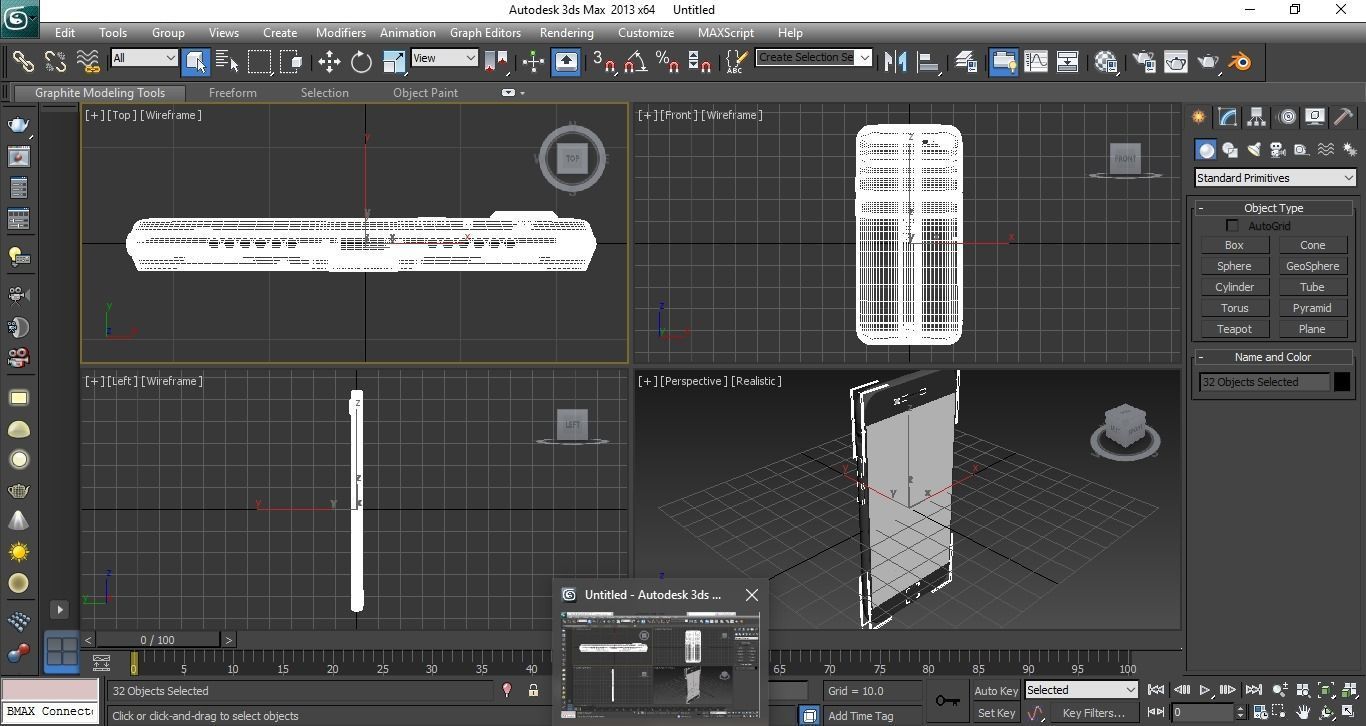Open the key mode Selected dropdown
Screen dimensions: 1366x726
pyautogui.click(x=1081, y=690)
